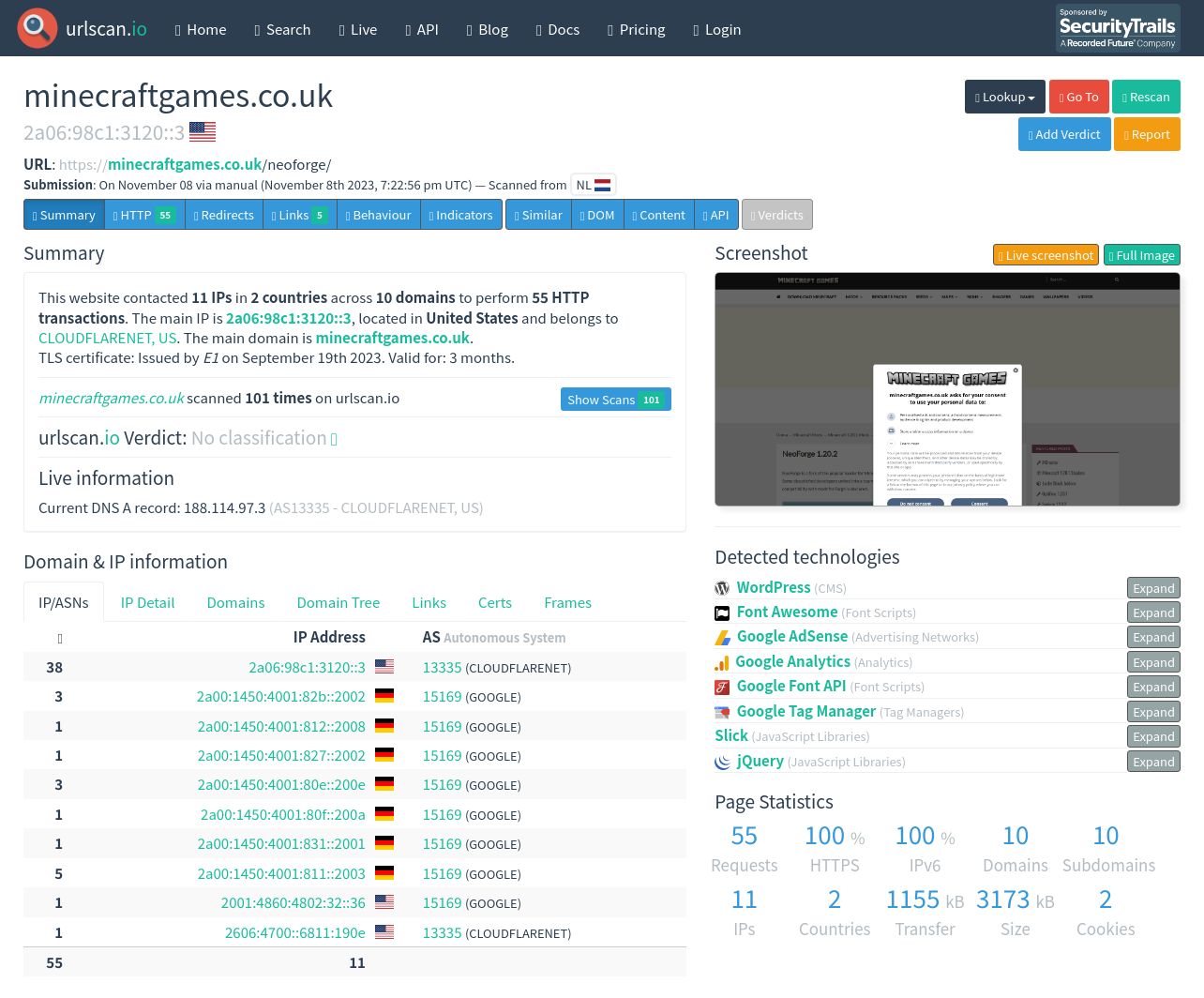Open the Frames tab
1204x998 pixels.
[568, 602]
